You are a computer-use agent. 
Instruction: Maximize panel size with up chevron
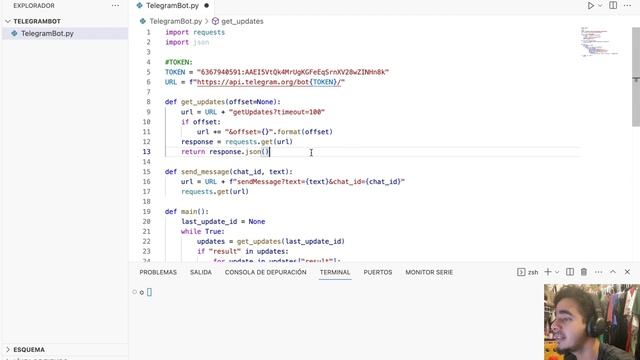pyautogui.click(x=613, y=272)
